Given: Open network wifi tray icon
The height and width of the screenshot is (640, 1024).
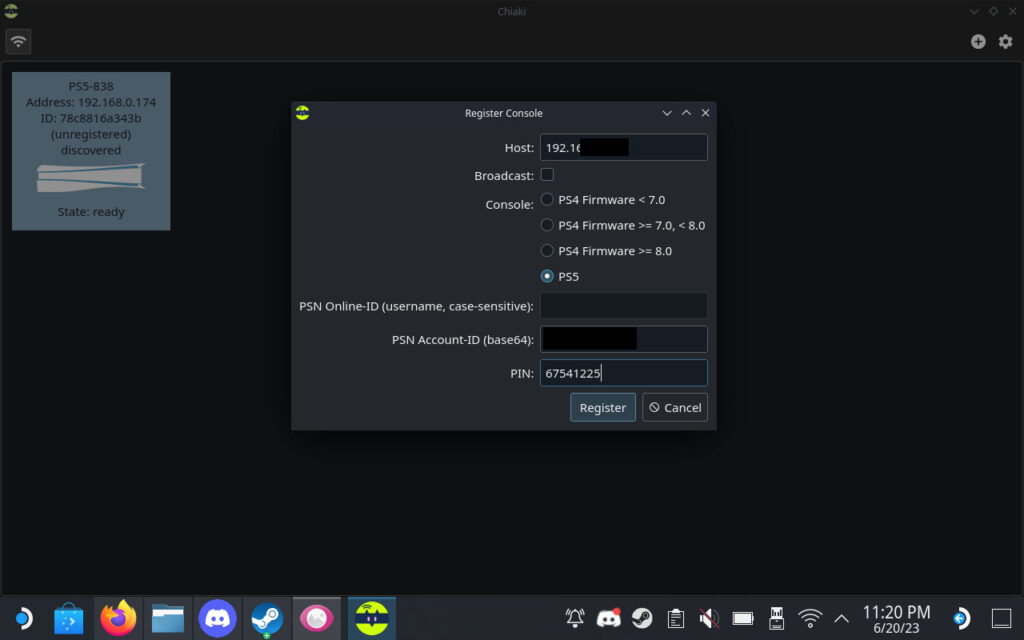Looking at the screenshot, I should pos(810,618).
